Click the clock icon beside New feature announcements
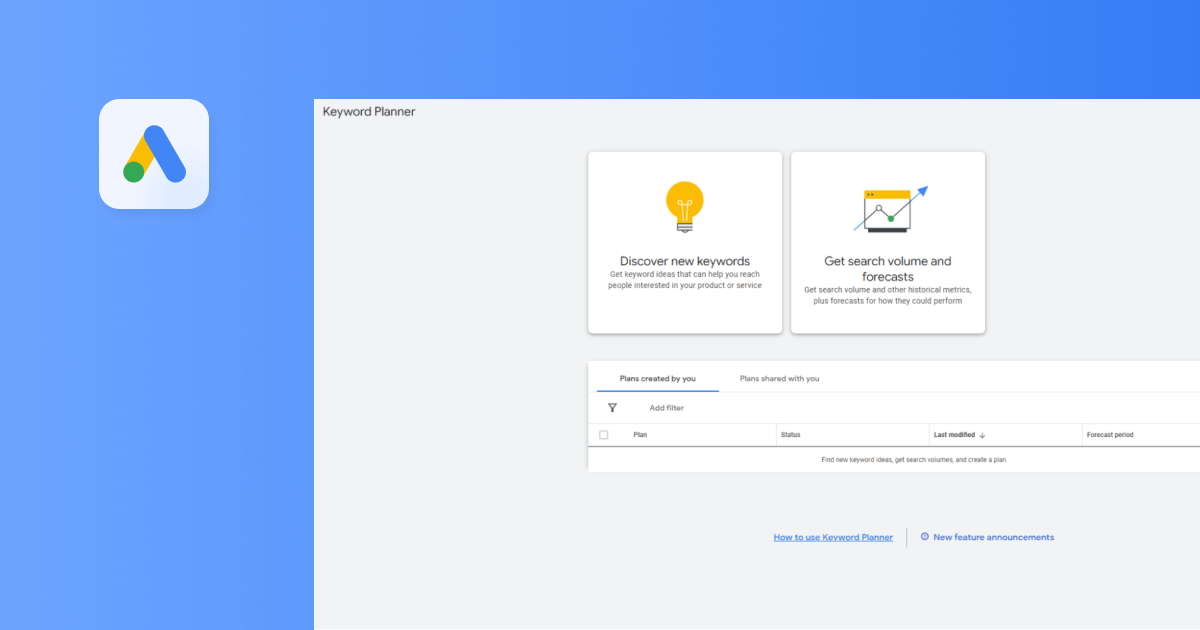This screenshot has width=1200, height=630. [x=925, y=537]
